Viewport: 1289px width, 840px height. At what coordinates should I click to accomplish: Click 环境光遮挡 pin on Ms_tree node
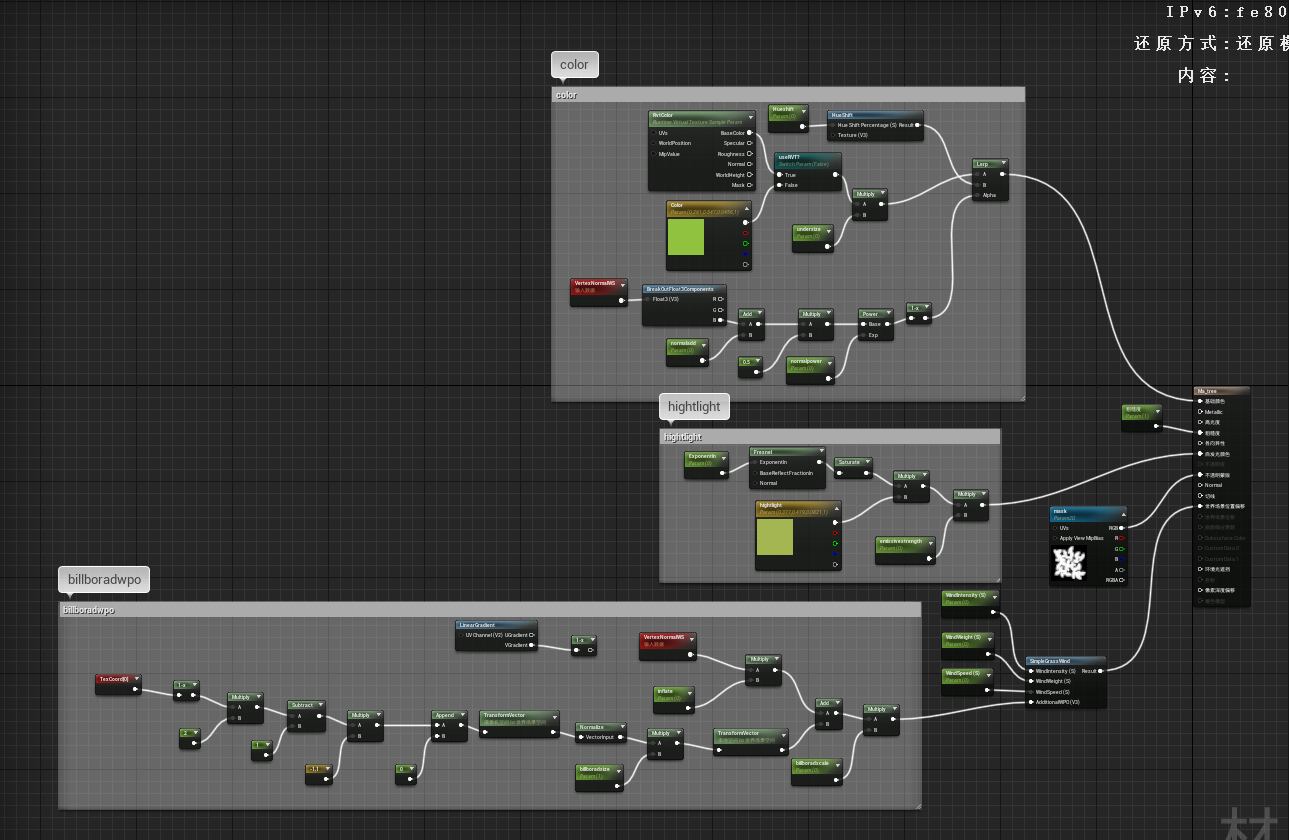point(1201,569)
